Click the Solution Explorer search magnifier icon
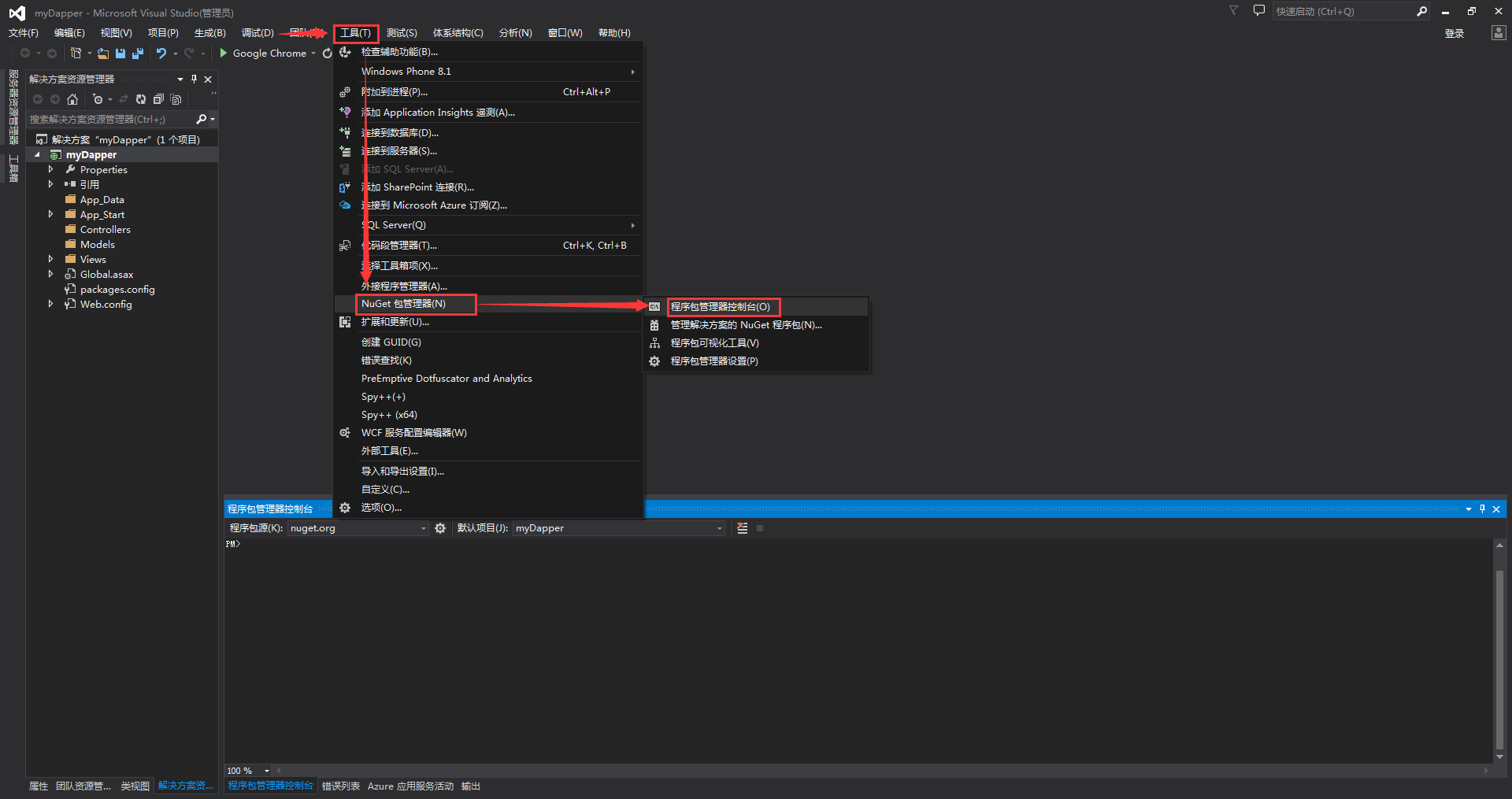This screenshot has width=1512, height=799. [202, 119]
